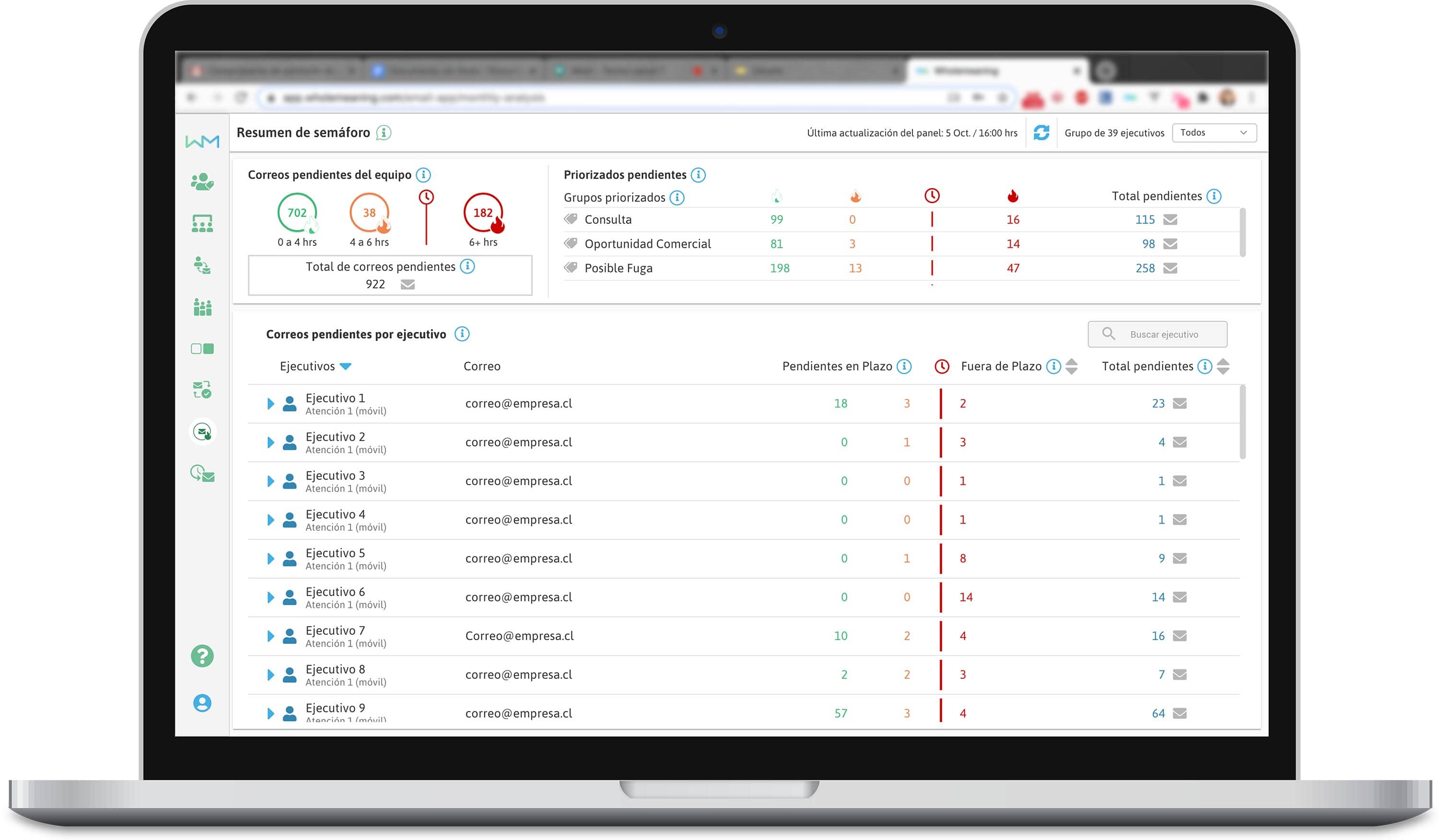This screenshot has height=840, width=1439.
Task: Click the browser reload button
Action: (241, 98)
